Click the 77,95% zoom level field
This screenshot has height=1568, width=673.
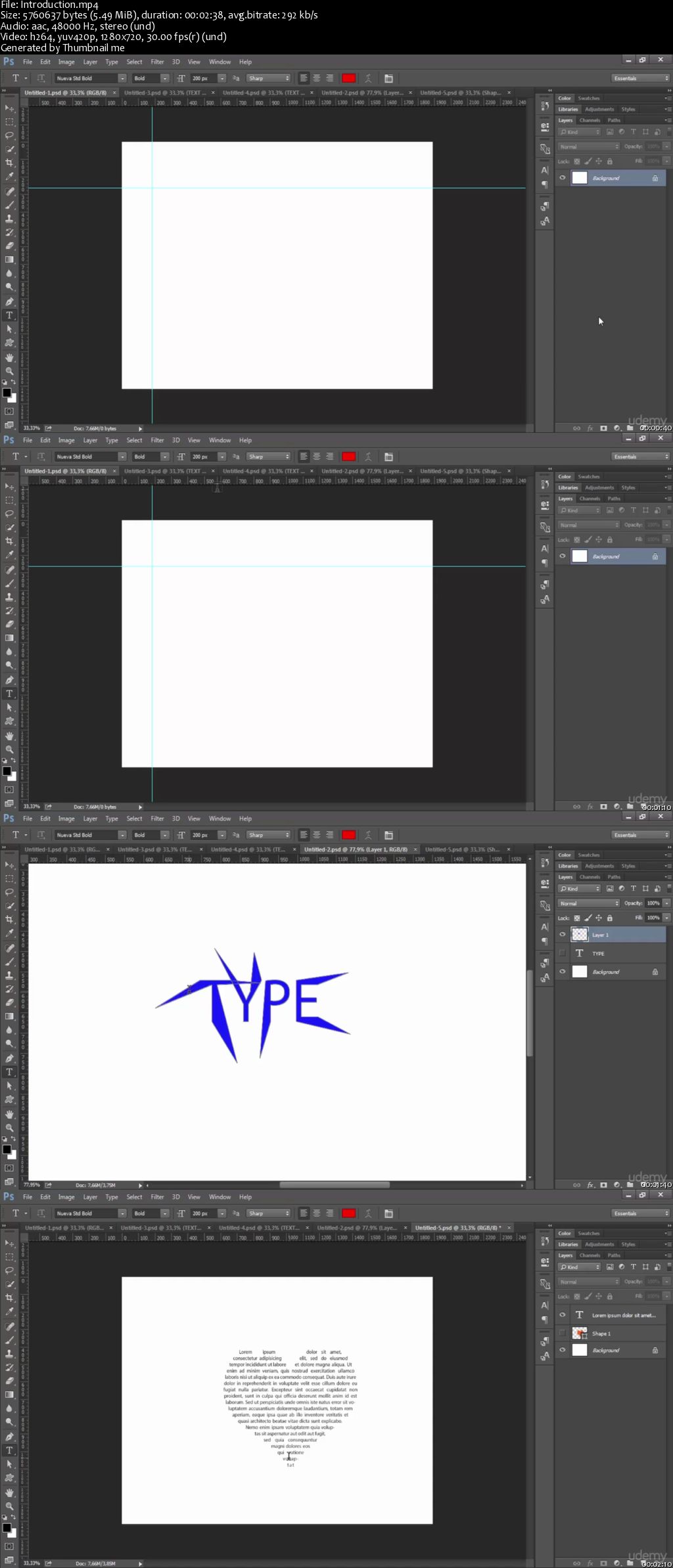click(x=32, y=1185)
